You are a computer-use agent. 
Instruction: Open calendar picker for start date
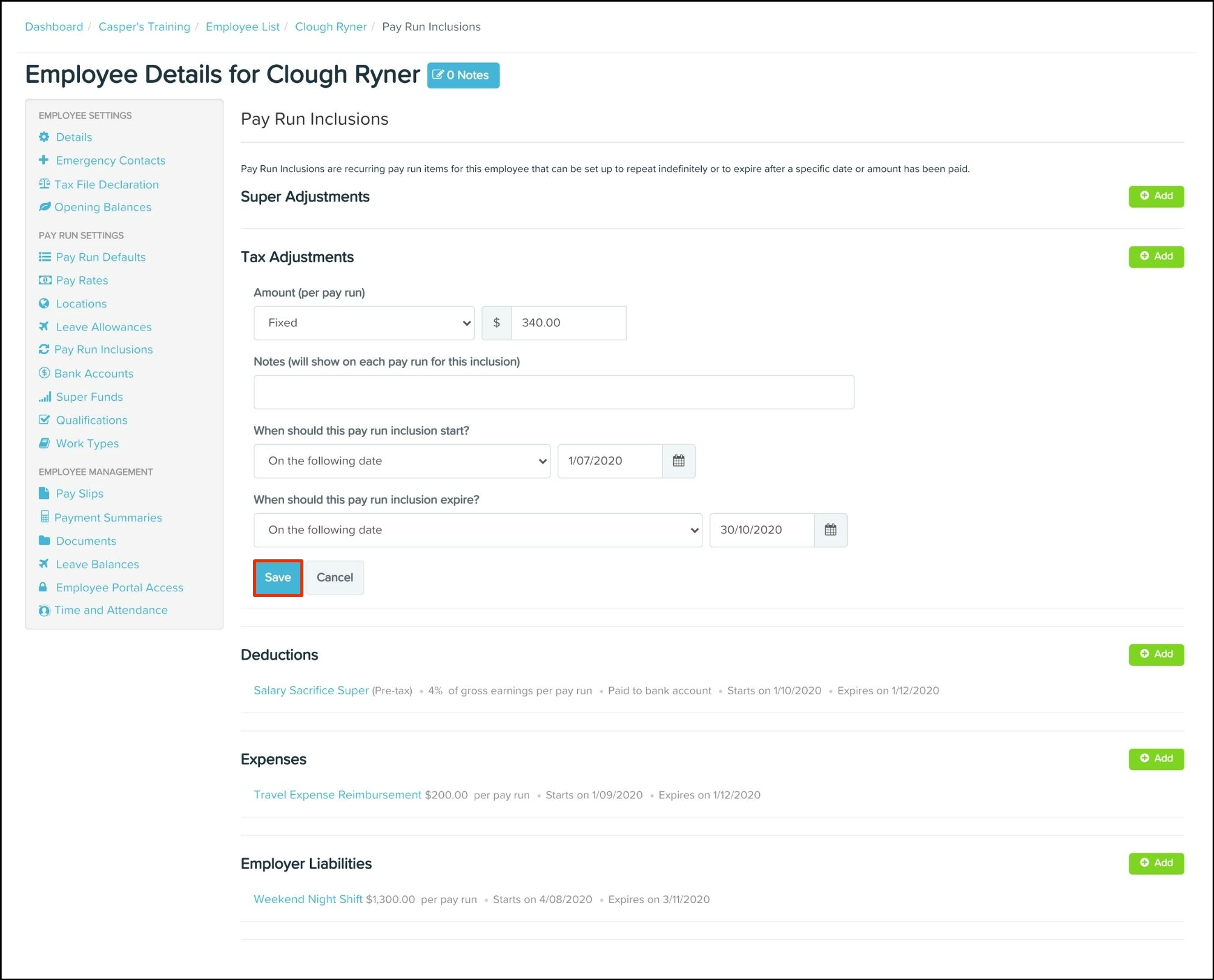(678, 461)
